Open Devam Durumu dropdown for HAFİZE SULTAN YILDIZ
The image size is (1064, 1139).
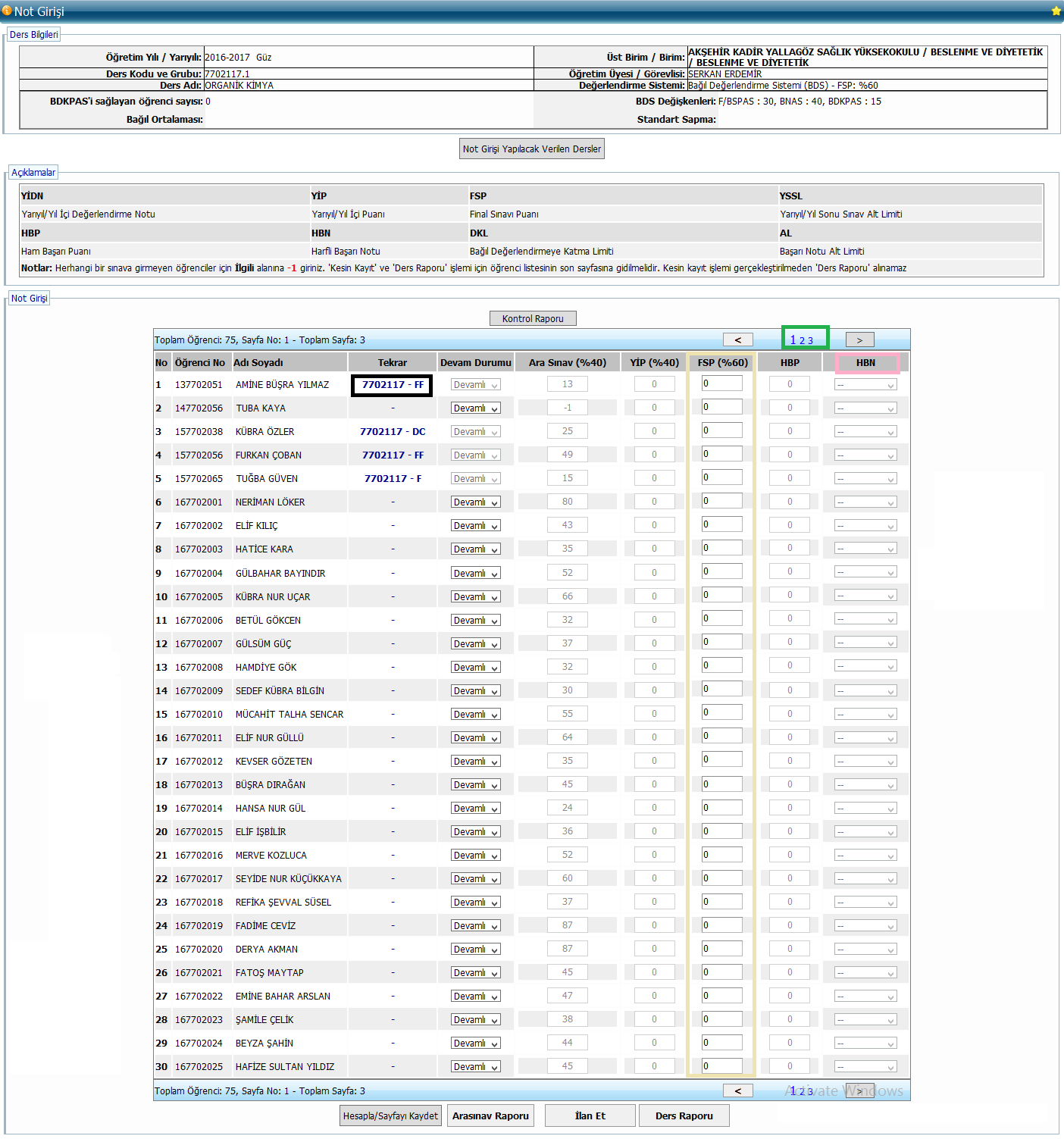click(x=476, y=1067)
